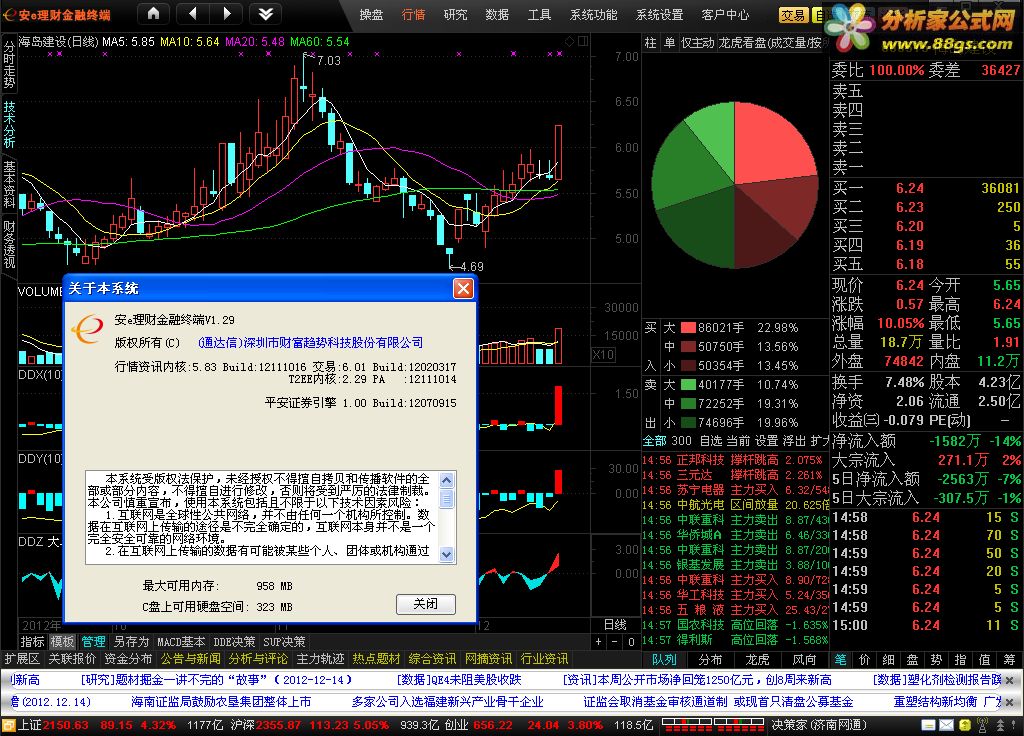Click the 关闭 button in the about dialog
The image size is (1024, 736).
[426, 604]
